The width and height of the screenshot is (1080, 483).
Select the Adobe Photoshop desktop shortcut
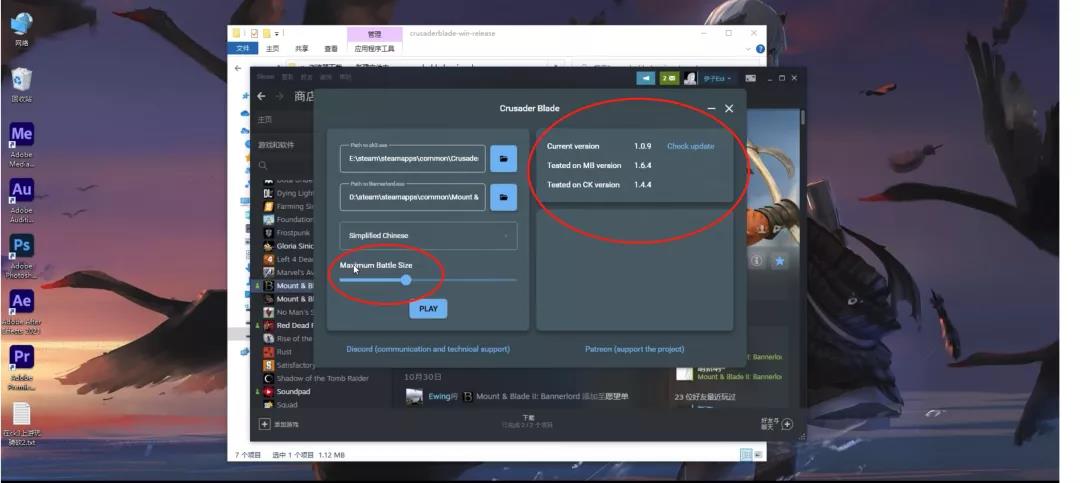pos(21,256)
